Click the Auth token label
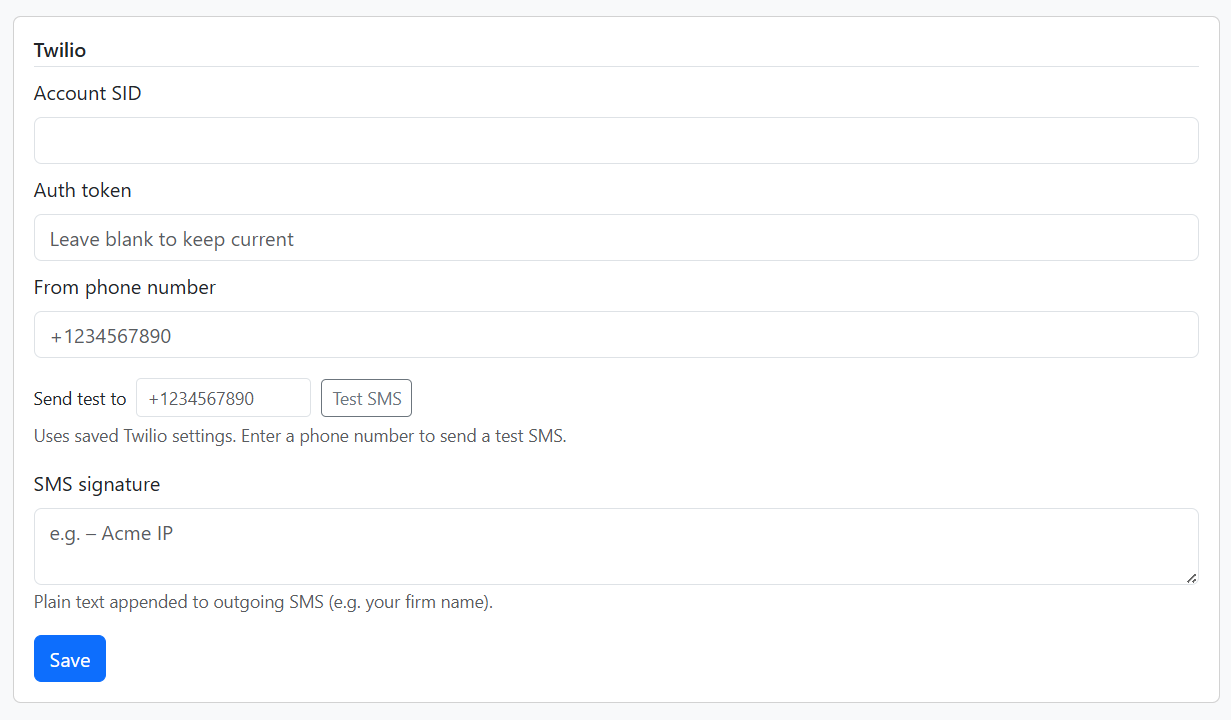 (83, 190)
